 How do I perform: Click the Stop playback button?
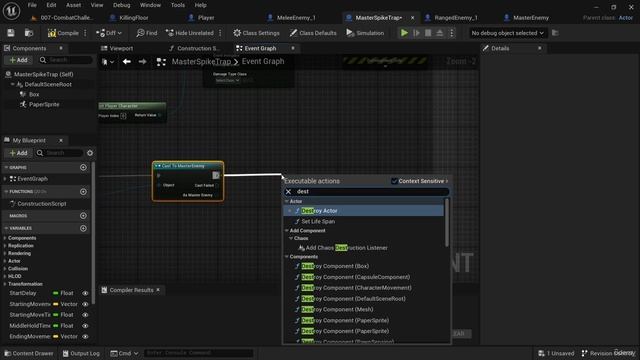coord(428,33)
